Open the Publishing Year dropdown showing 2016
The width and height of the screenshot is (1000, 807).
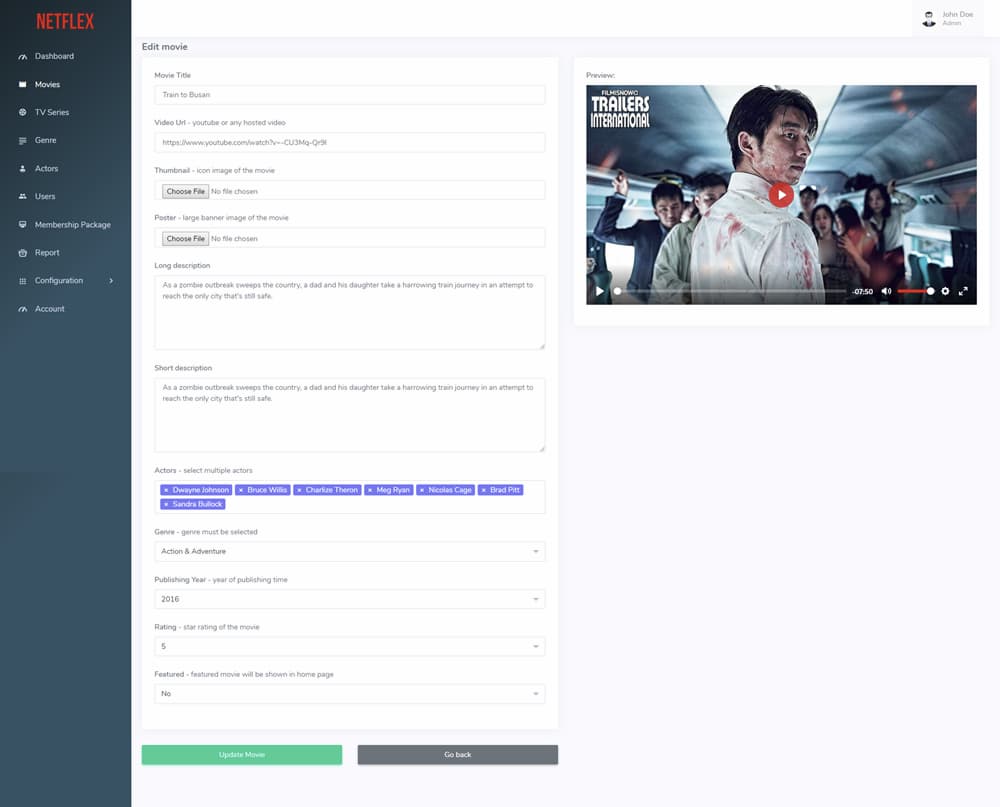coord(349,599)
